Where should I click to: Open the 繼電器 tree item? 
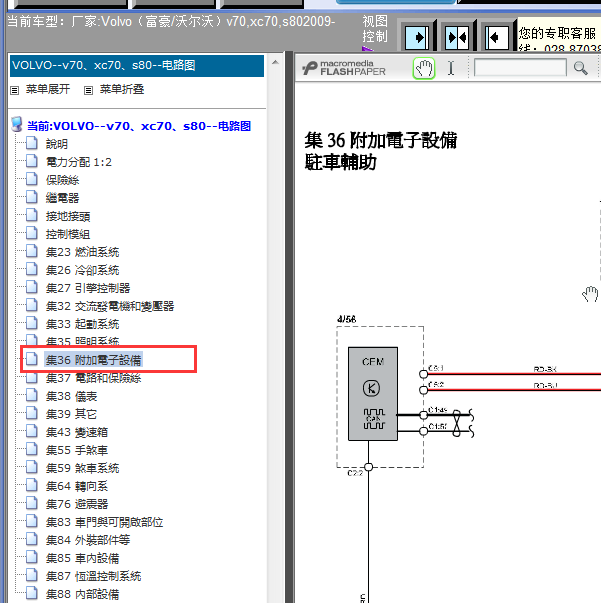[x=62, y=198]
